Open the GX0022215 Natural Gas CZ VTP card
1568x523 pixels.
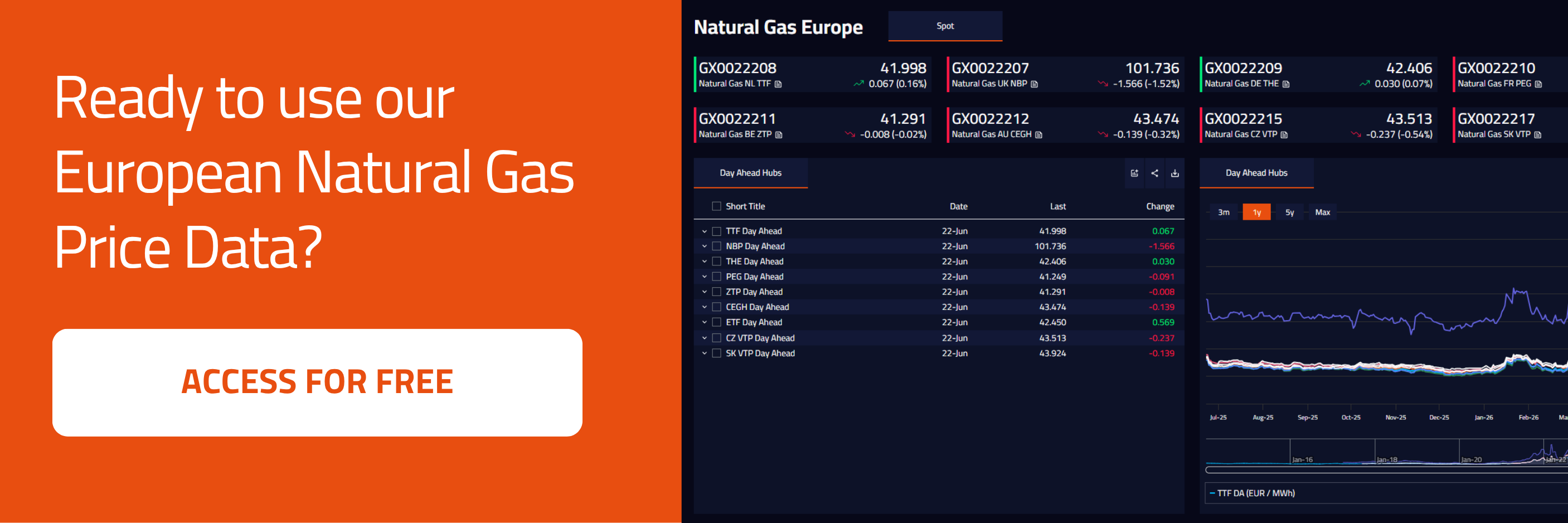tap(1318, 125)
